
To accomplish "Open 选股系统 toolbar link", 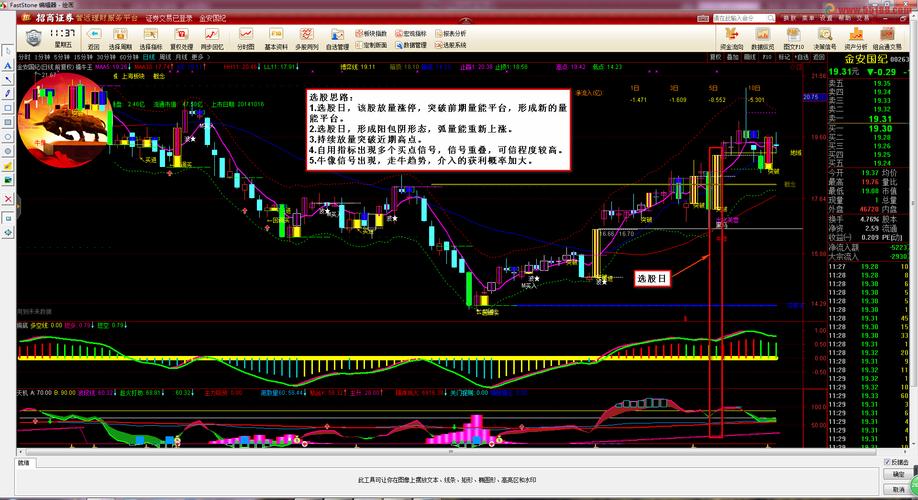I will [x=451, y=44].
